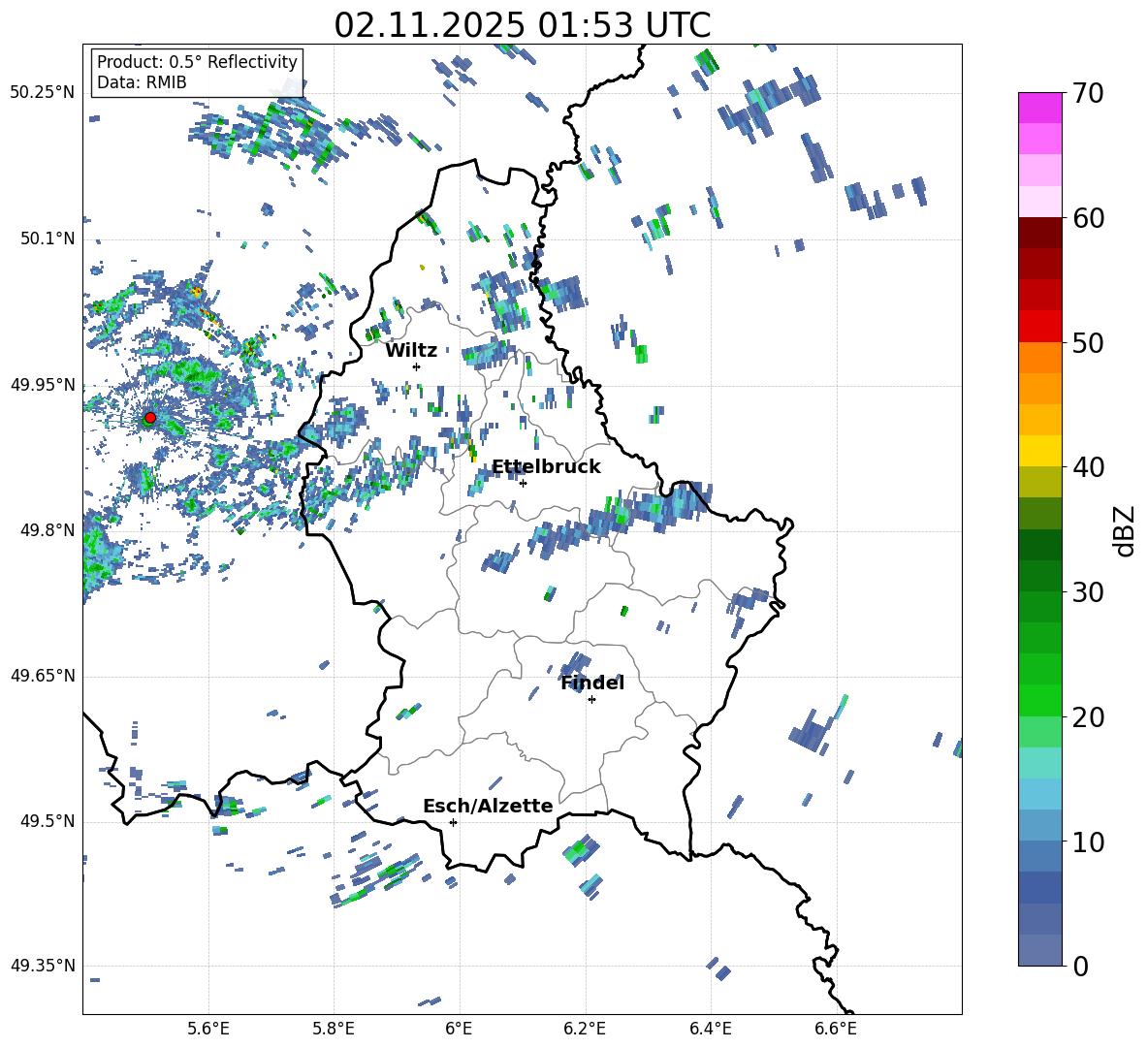The height and width of the screenshot is (1048, 1148).
Task: Click the colorbar 60 tick label
Action: 1087,218
